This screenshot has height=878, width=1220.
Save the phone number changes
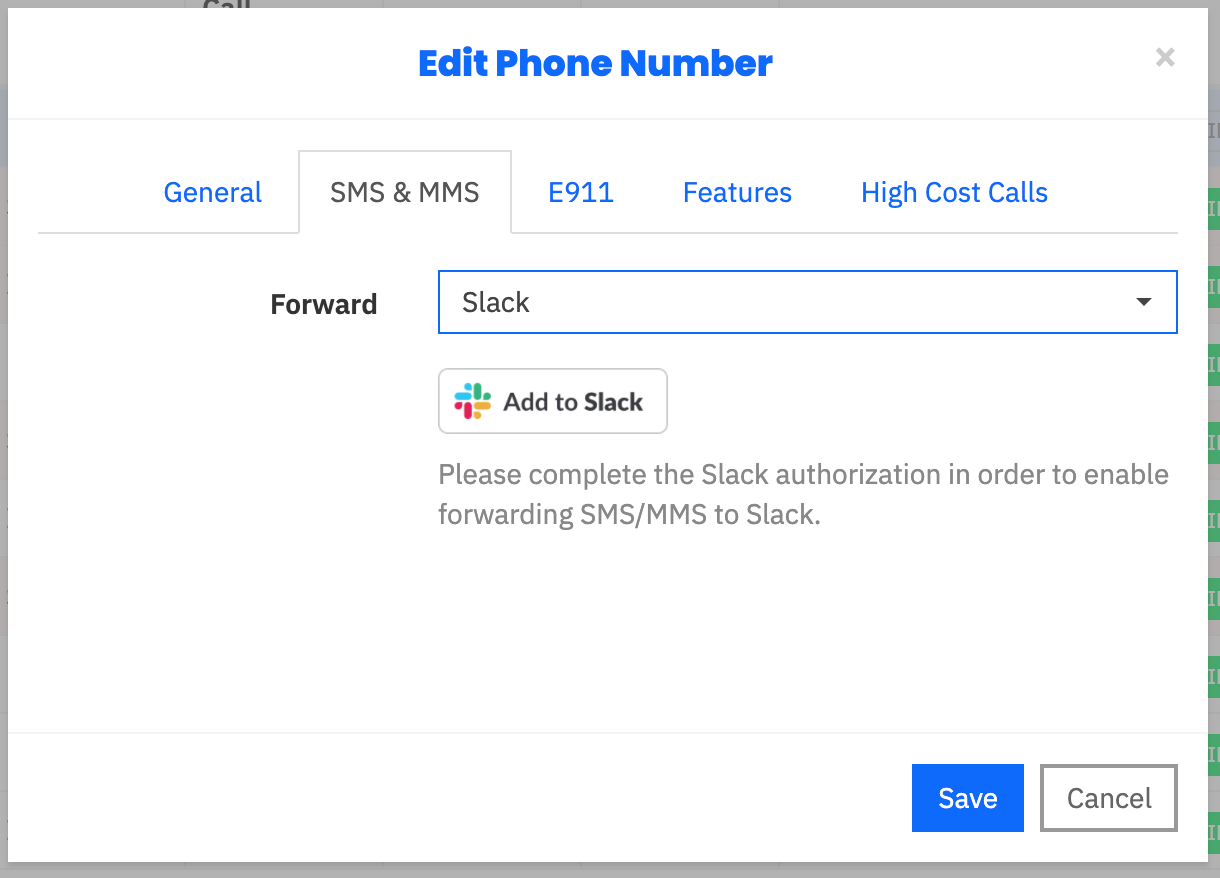[968, 798]
